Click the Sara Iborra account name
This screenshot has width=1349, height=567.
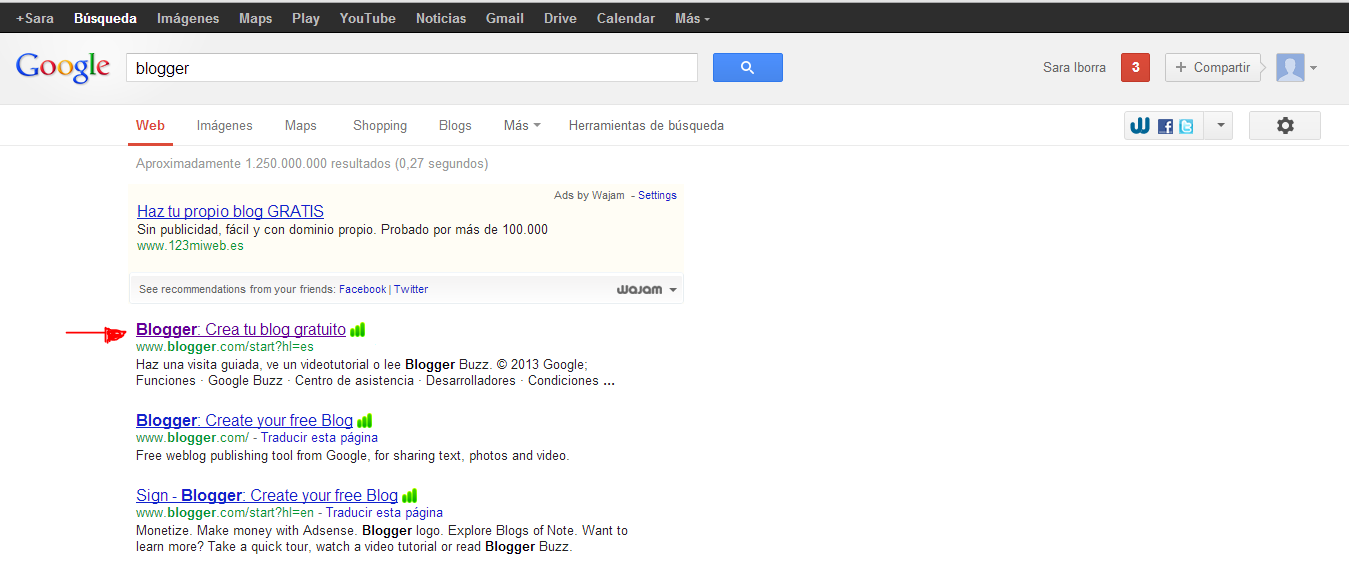1074,68
